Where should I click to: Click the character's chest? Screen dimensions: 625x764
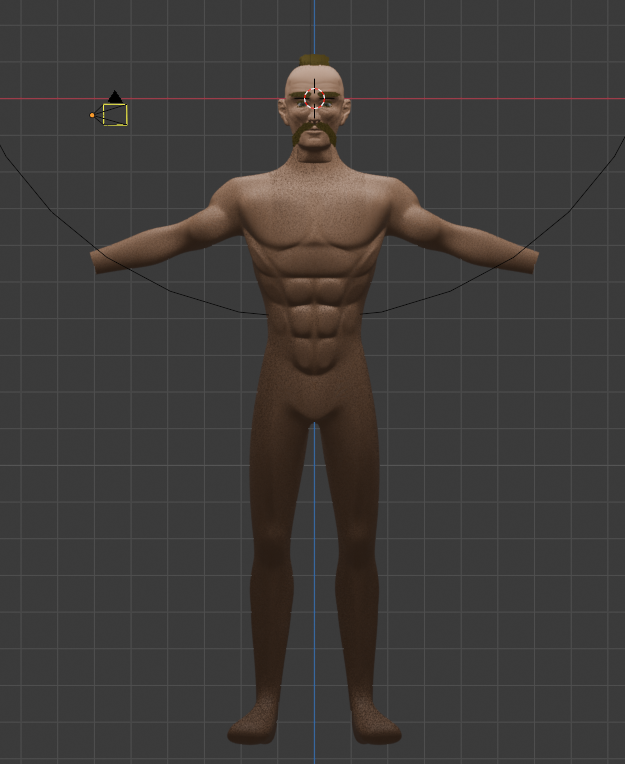click(x=314, y=235)
